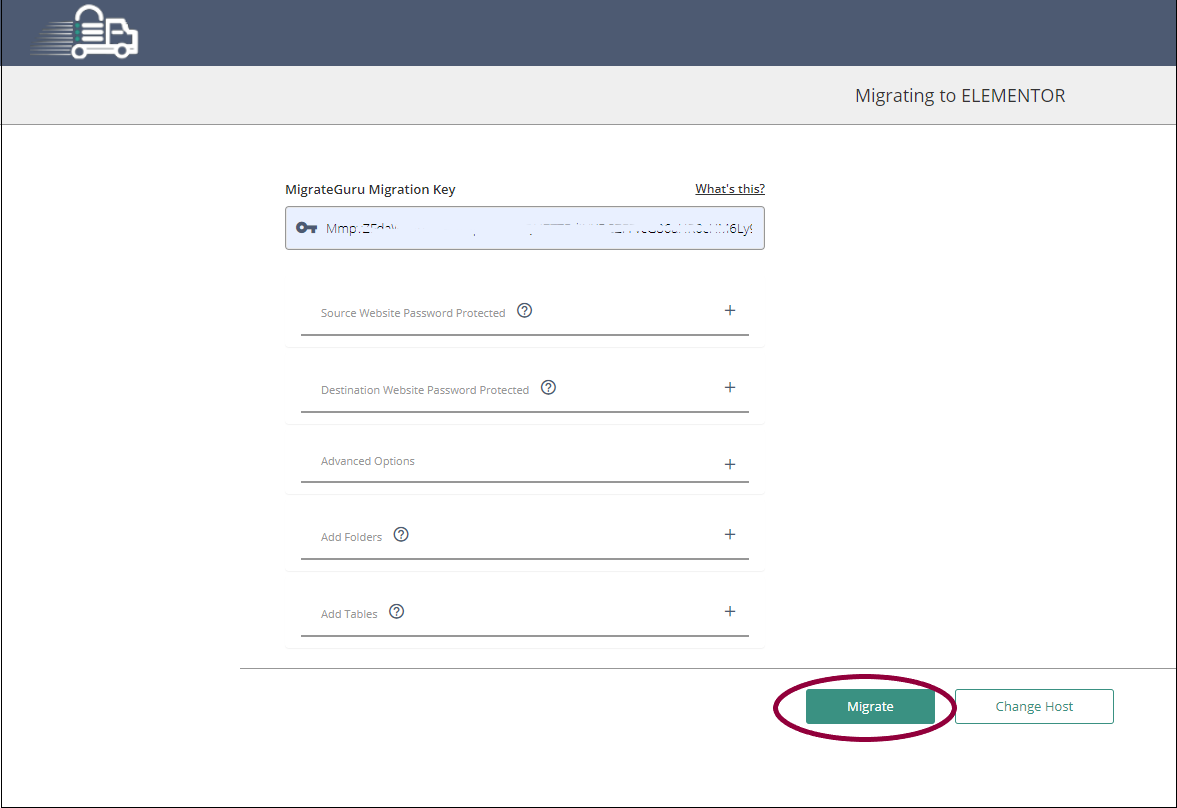Viewport: 1177px width, 808px height.
Task: Click the "Migrating to ELEMENTOR" heading
Action: [x=959, y=95]
